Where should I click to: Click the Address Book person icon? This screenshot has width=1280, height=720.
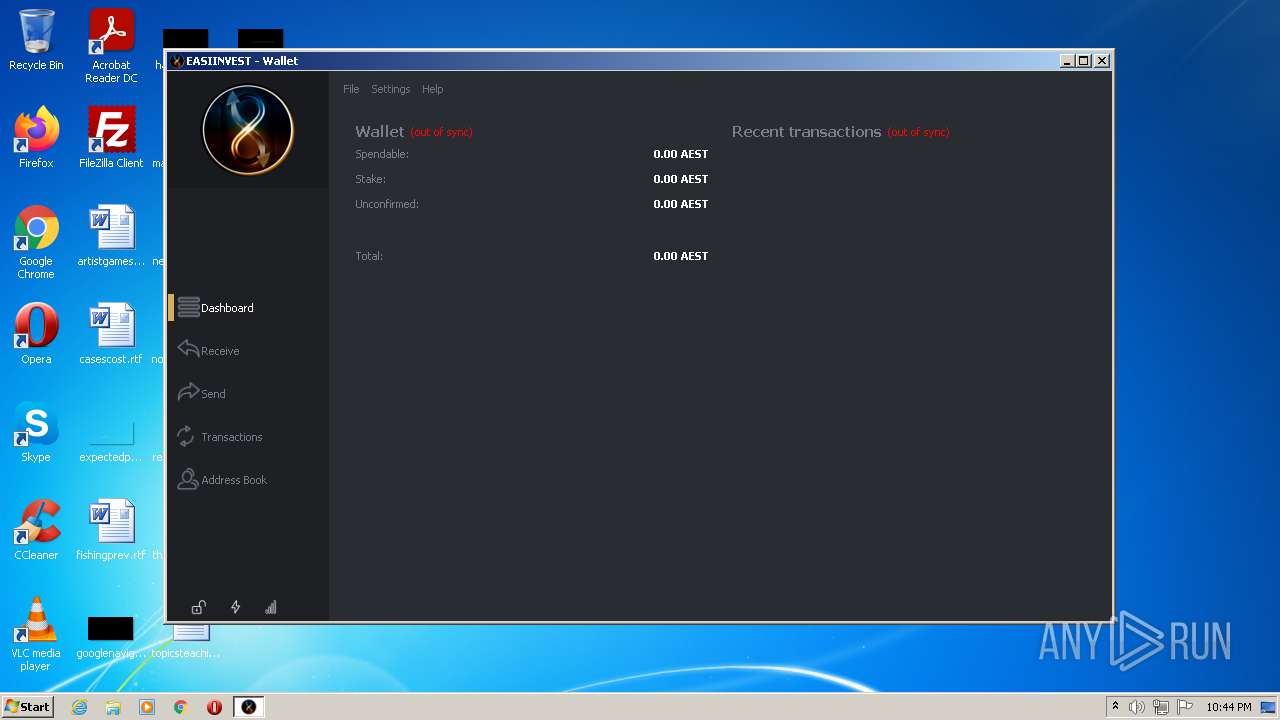click(x=187, y=479)
